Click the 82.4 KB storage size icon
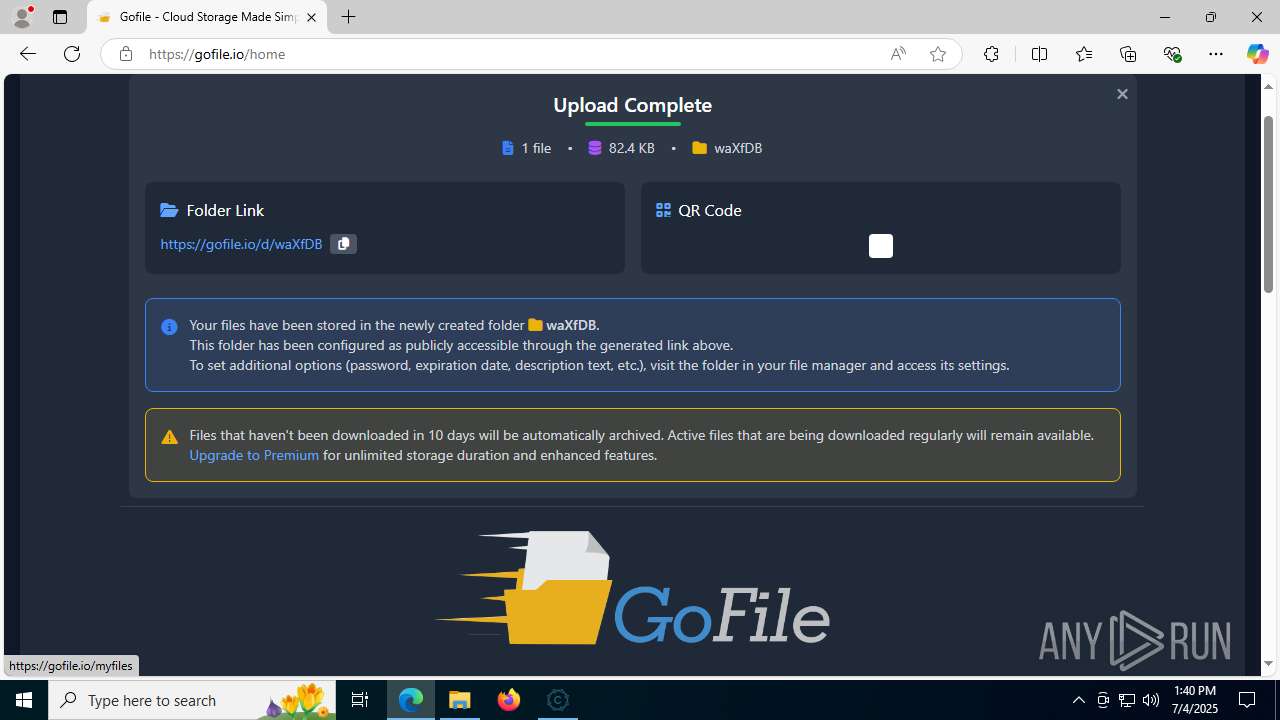 pyautogui.click(x=595, y=148)
